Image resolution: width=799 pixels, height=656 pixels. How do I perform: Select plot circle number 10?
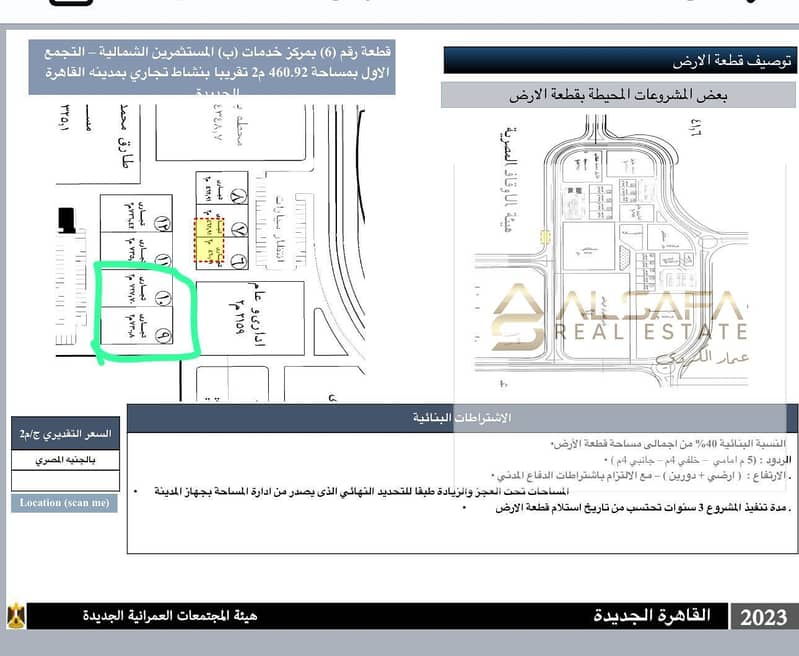[163, 298]
